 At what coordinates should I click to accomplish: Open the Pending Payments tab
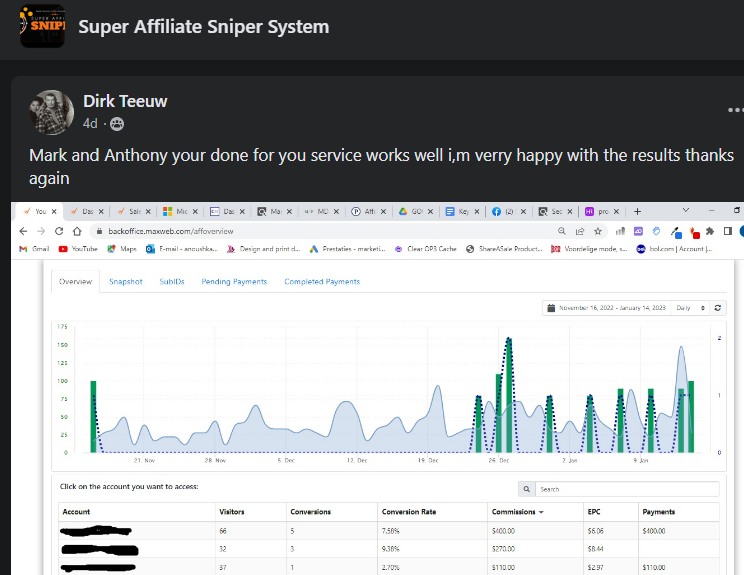coord(234,282)
